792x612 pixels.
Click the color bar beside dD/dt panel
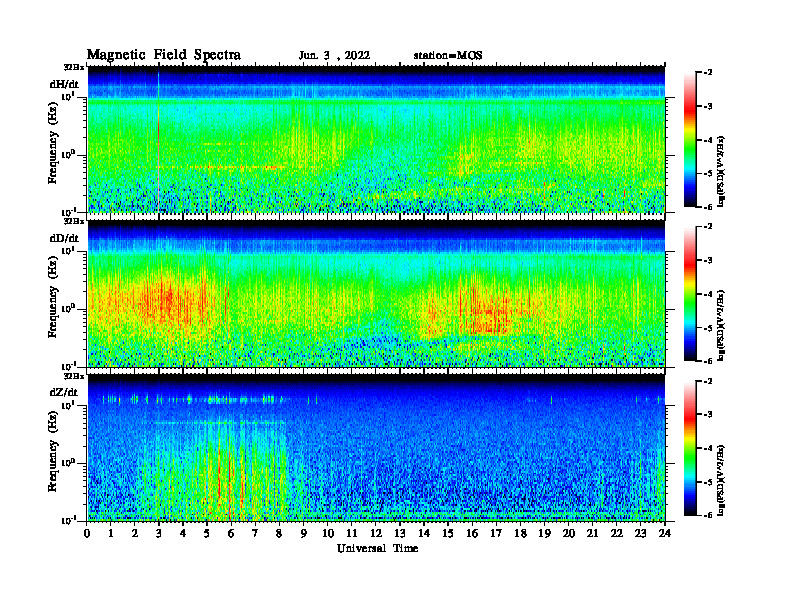(x=690, y=293)
